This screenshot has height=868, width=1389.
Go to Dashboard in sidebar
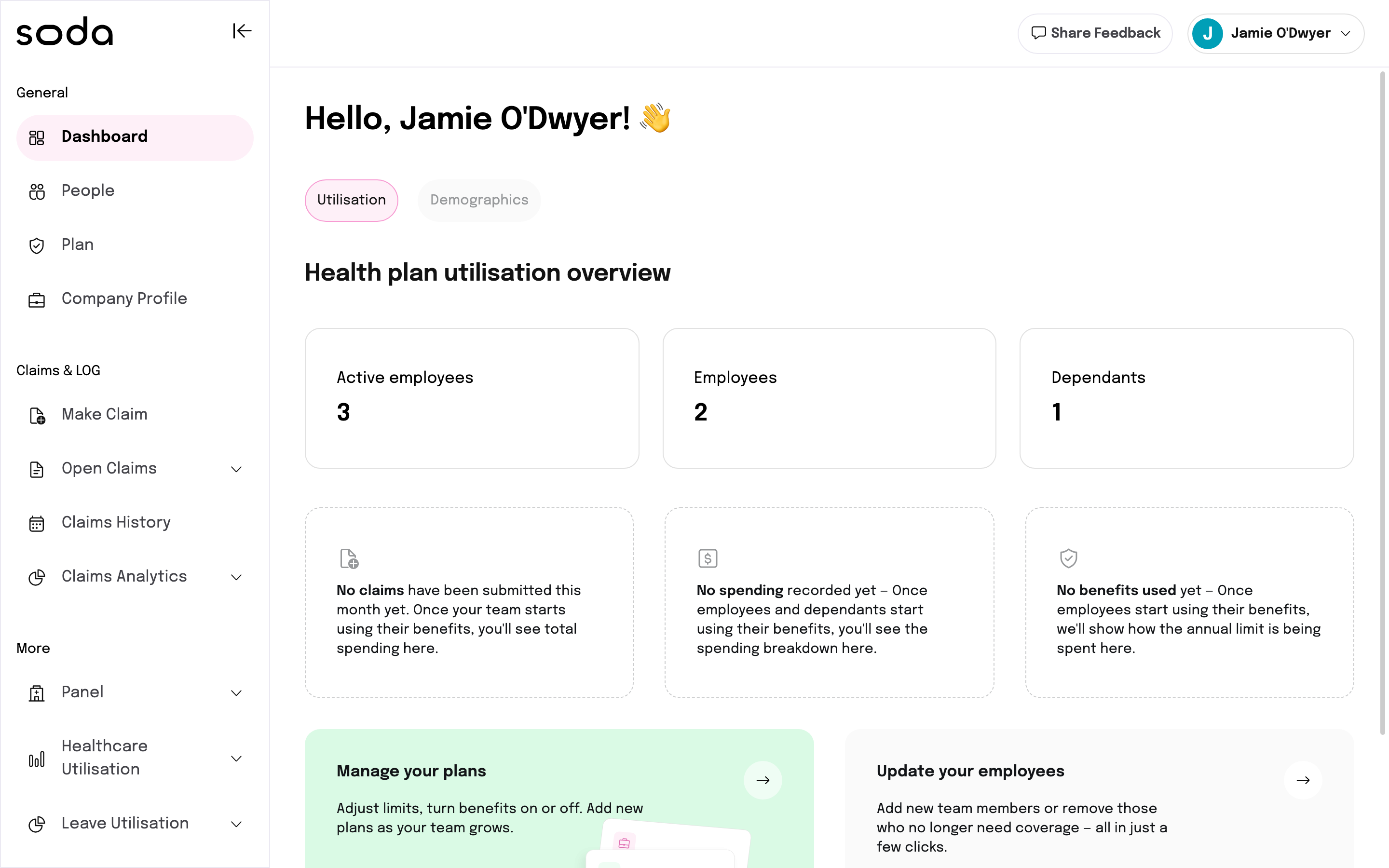tap(135, 137)
